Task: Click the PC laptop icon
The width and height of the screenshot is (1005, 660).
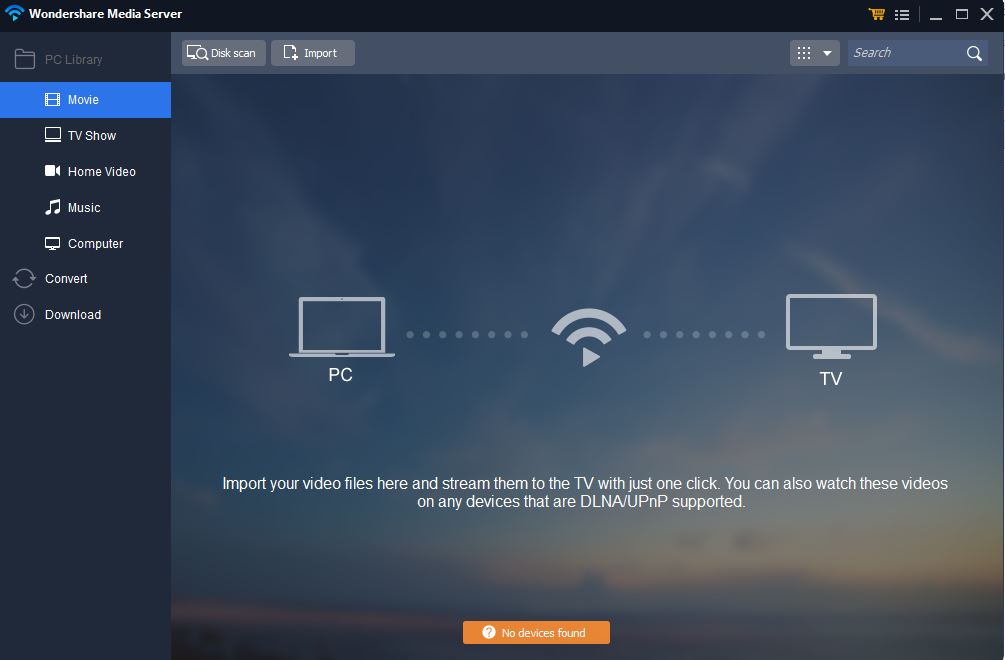Action: (342, 327)
